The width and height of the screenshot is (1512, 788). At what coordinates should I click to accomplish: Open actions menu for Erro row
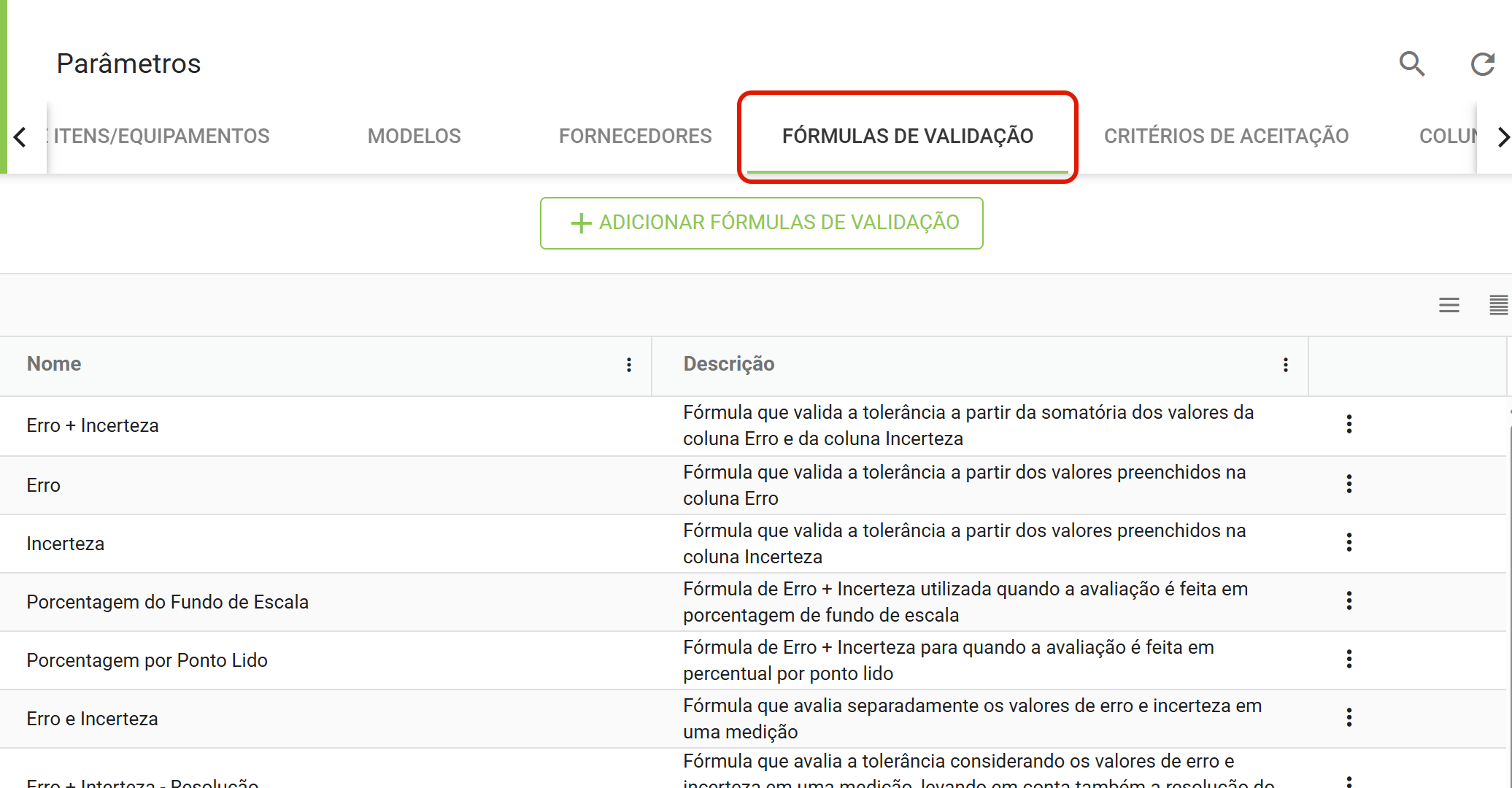coord(1349,484)
